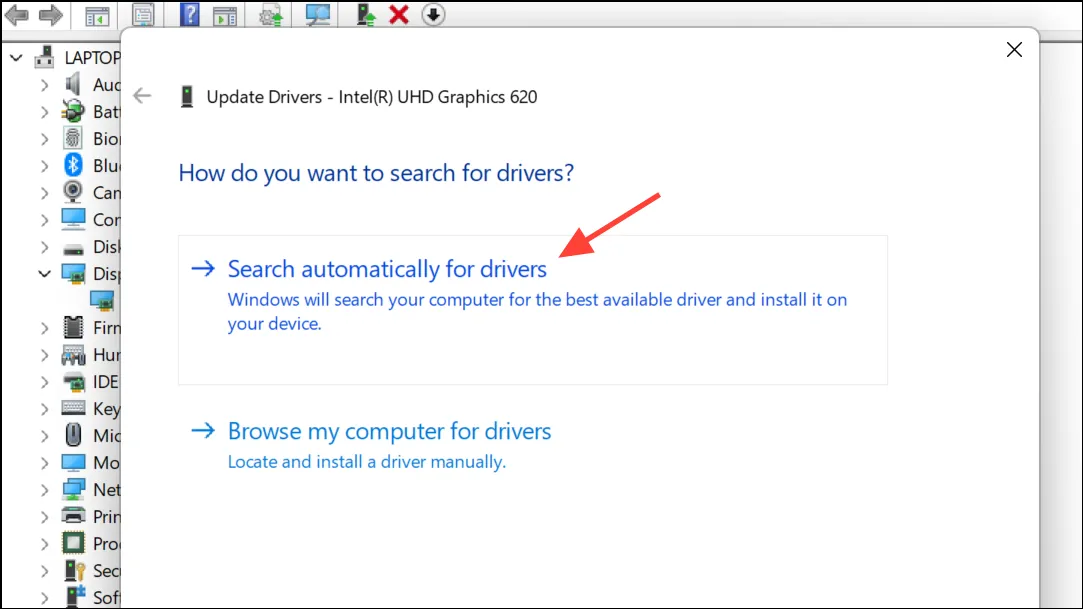Open the blue Help question-mark toolbar icon
This screenshot has width=1083, height=609.
(189, 14)
